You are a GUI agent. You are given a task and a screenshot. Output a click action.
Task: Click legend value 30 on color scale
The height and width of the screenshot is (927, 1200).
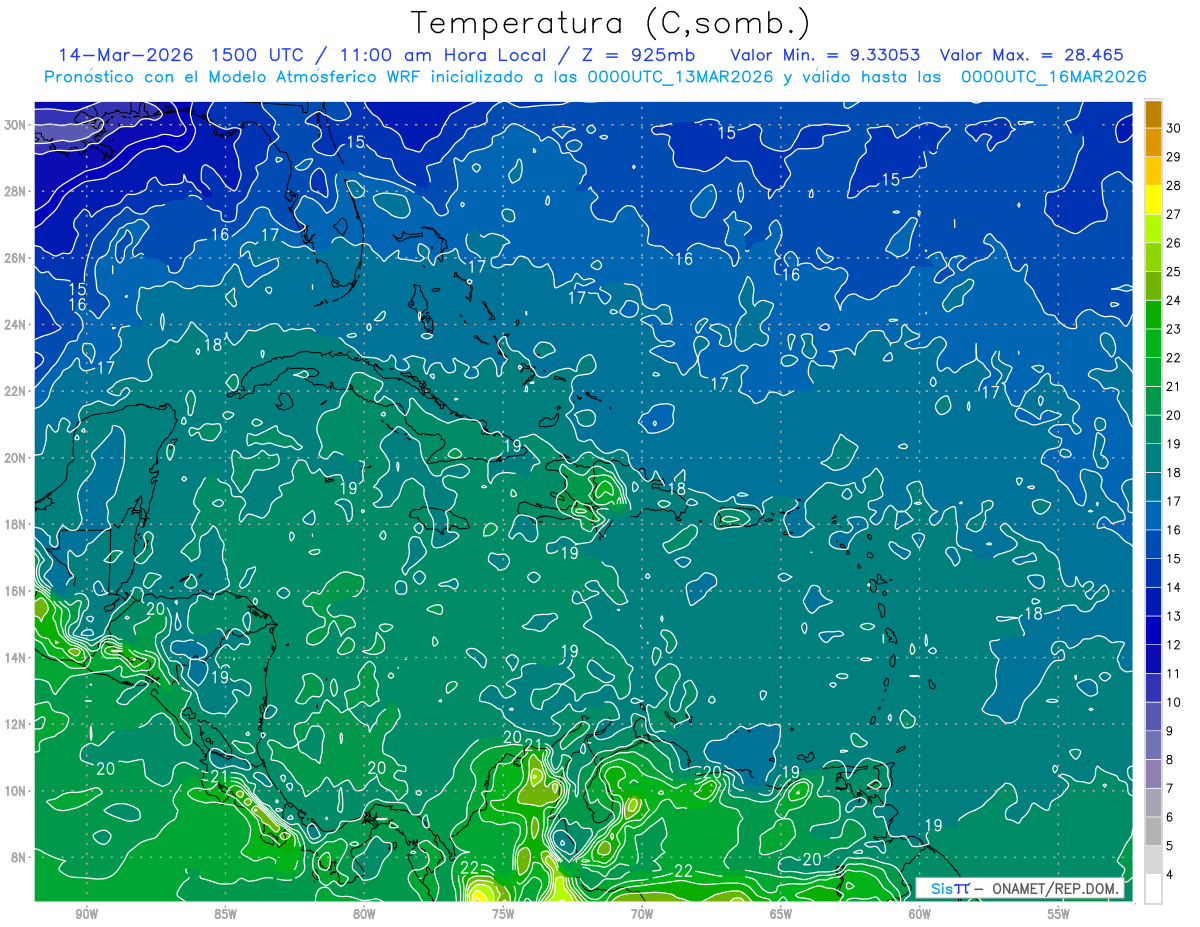coord(1174,128)
